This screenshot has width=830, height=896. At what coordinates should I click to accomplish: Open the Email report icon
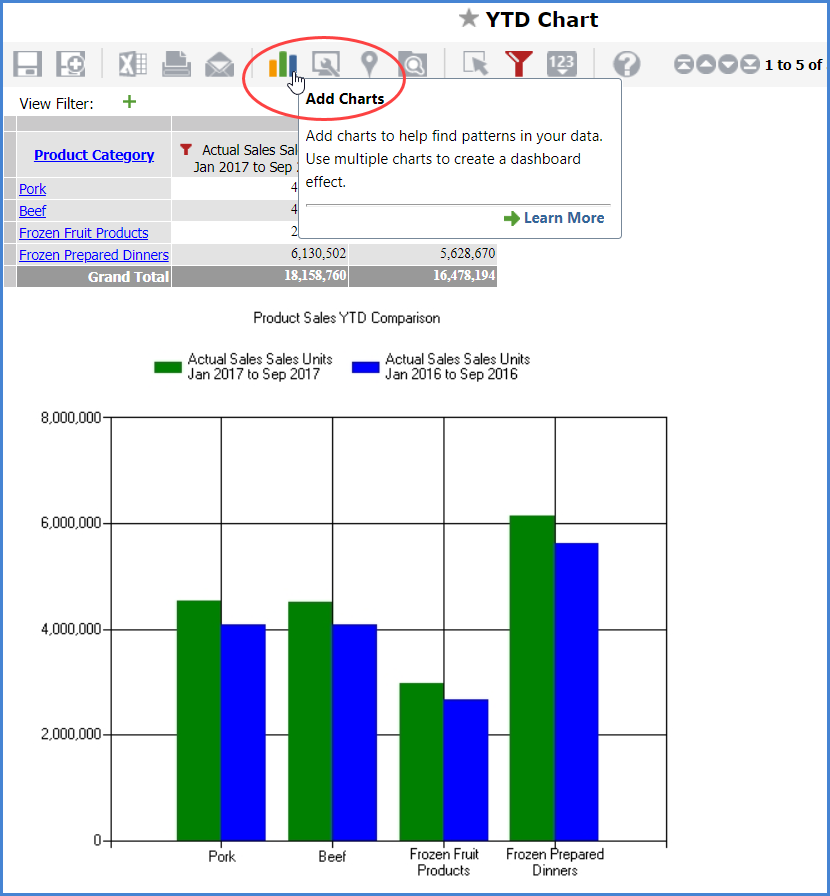pos(219,63)
